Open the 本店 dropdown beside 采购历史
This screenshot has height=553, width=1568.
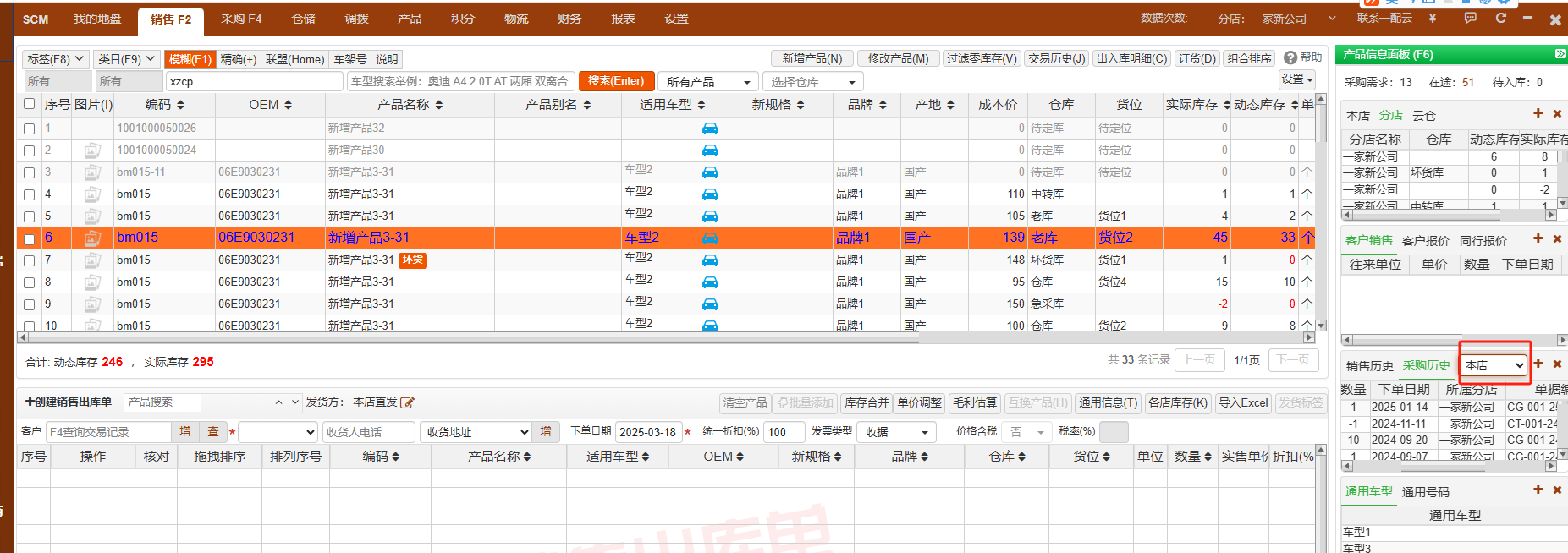tap(1494, 365)
